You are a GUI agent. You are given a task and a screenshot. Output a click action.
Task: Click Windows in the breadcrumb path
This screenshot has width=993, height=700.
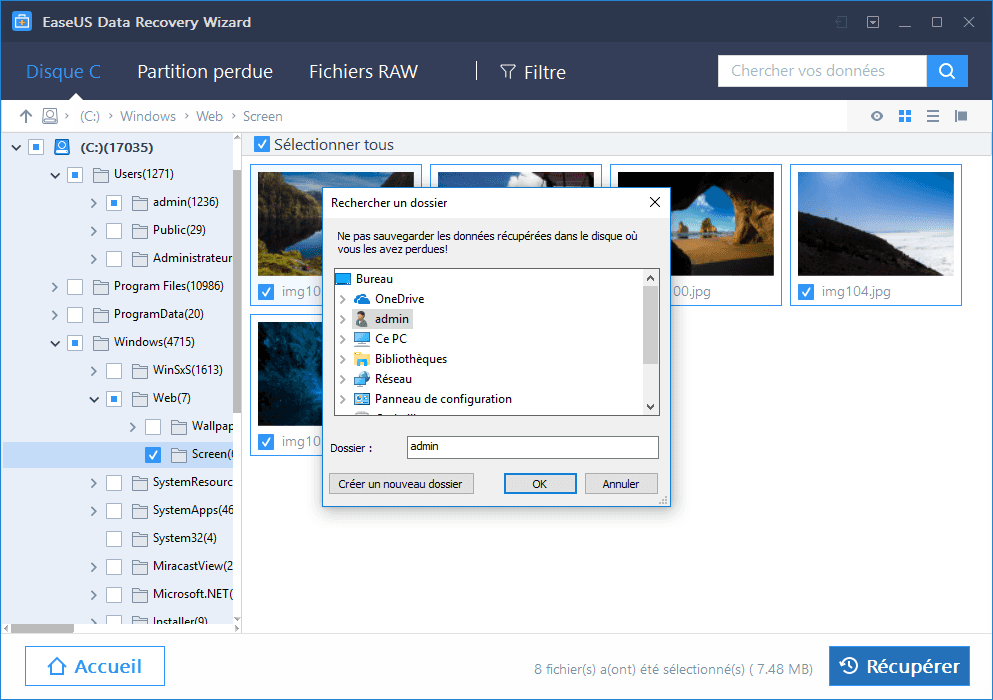pos(148,116)
